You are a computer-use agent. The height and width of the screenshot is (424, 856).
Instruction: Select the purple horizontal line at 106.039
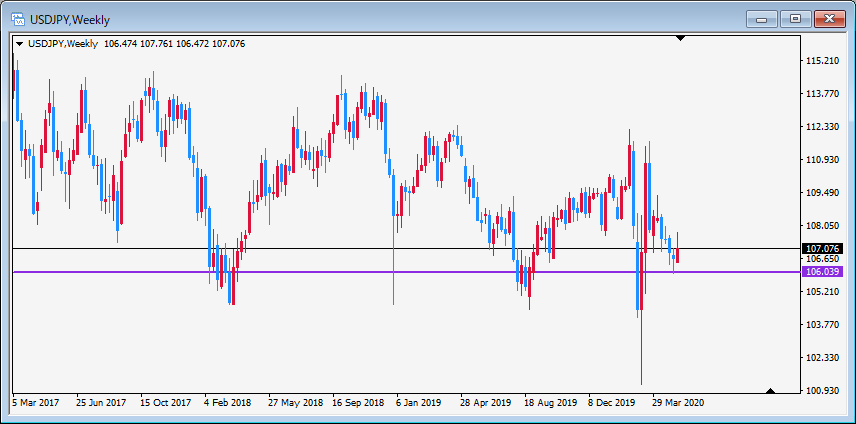pos(406,272)
